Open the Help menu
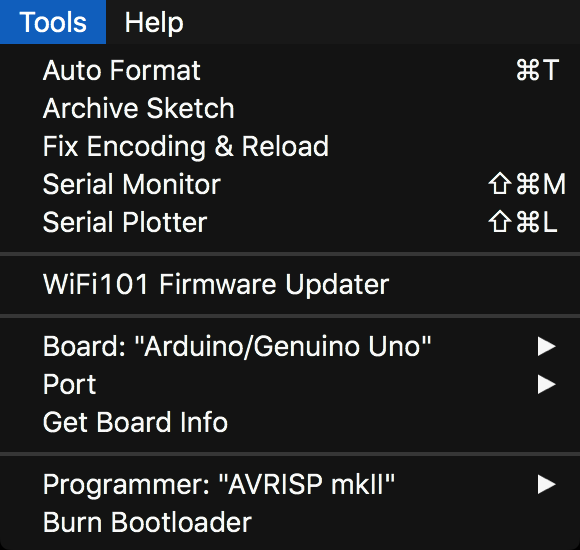580x550 pixels. coord(154,22)
